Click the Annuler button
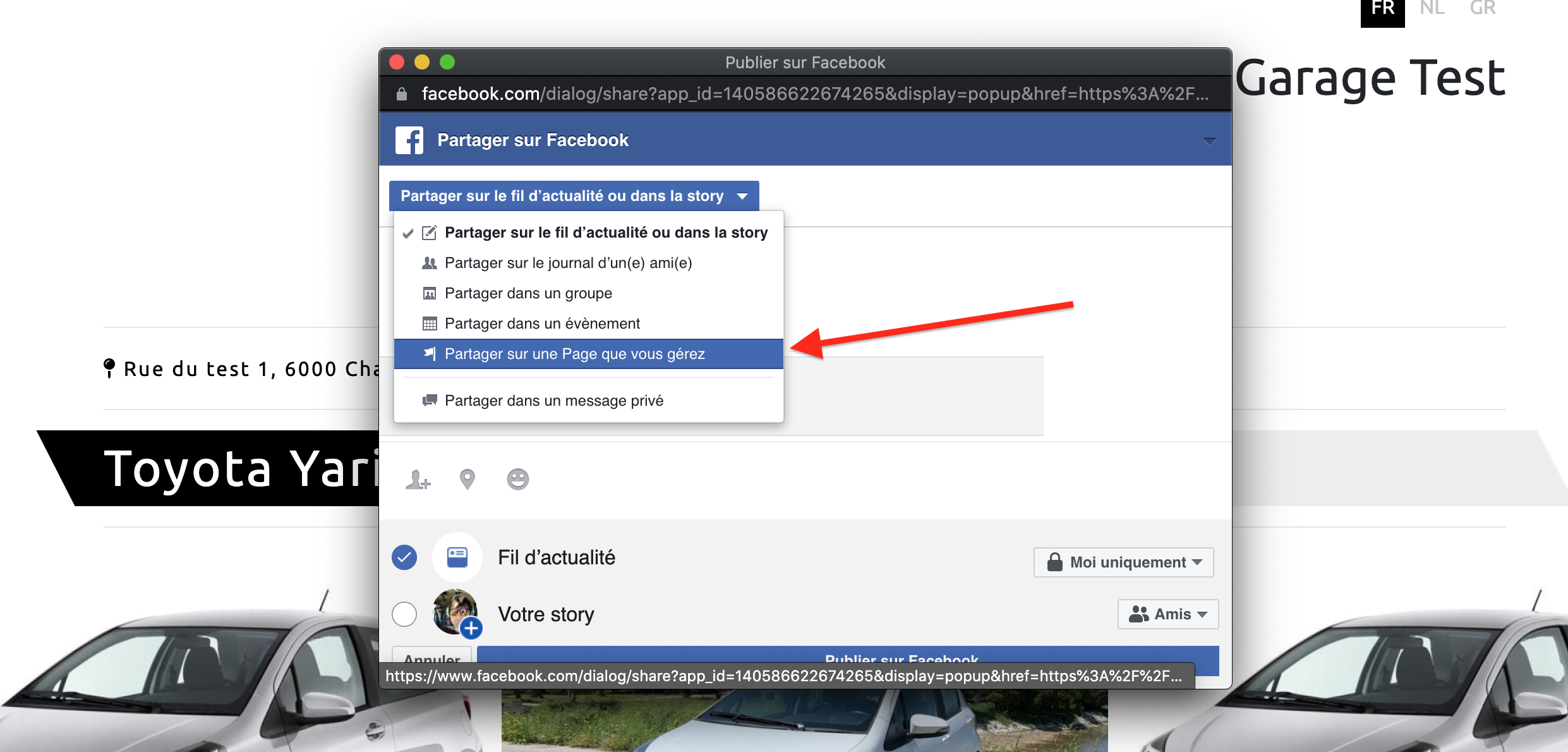The image size is (1568, 752). pos(431,655)
